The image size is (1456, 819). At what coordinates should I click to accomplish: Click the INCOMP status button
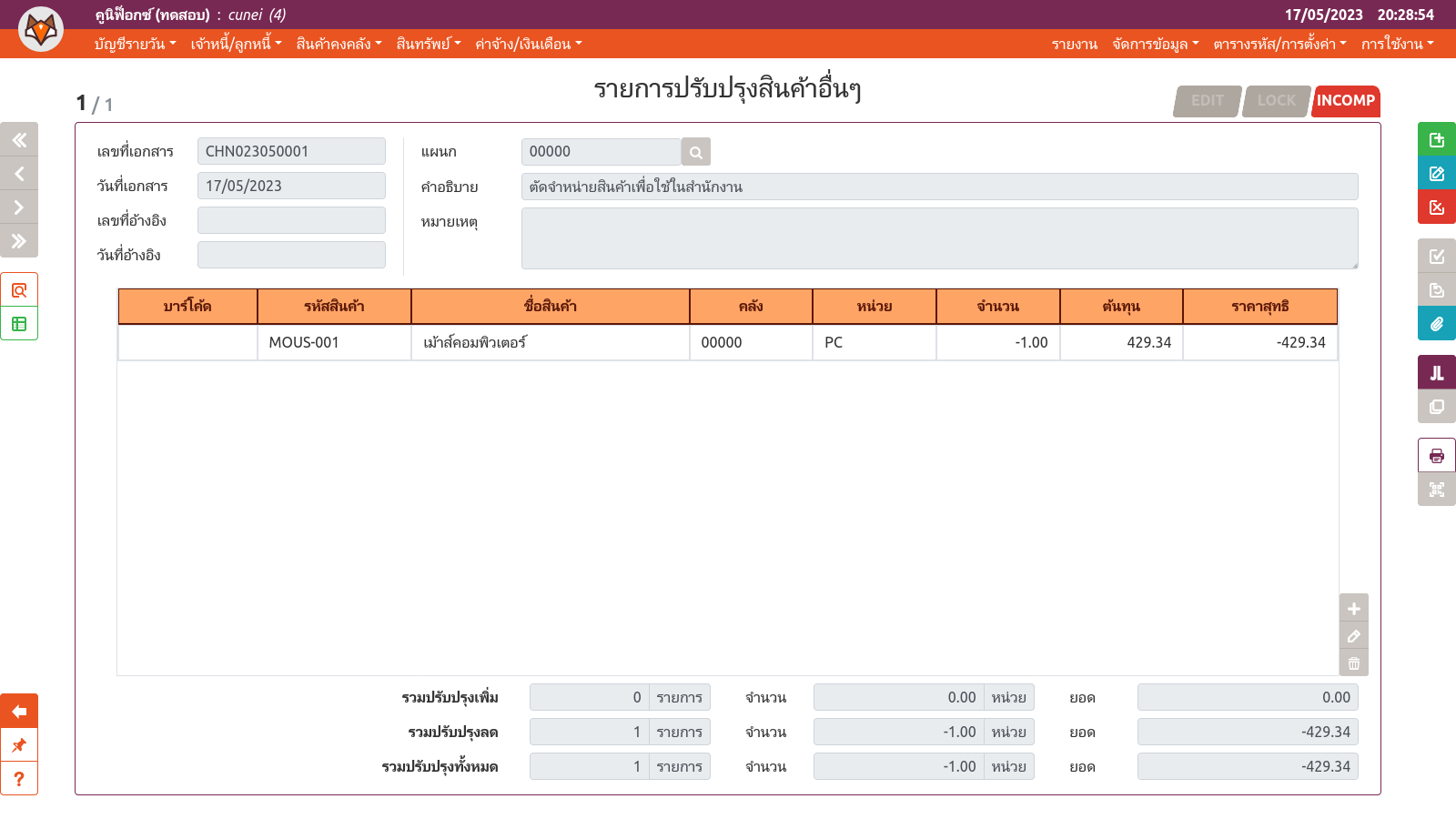click(1345, 101)
